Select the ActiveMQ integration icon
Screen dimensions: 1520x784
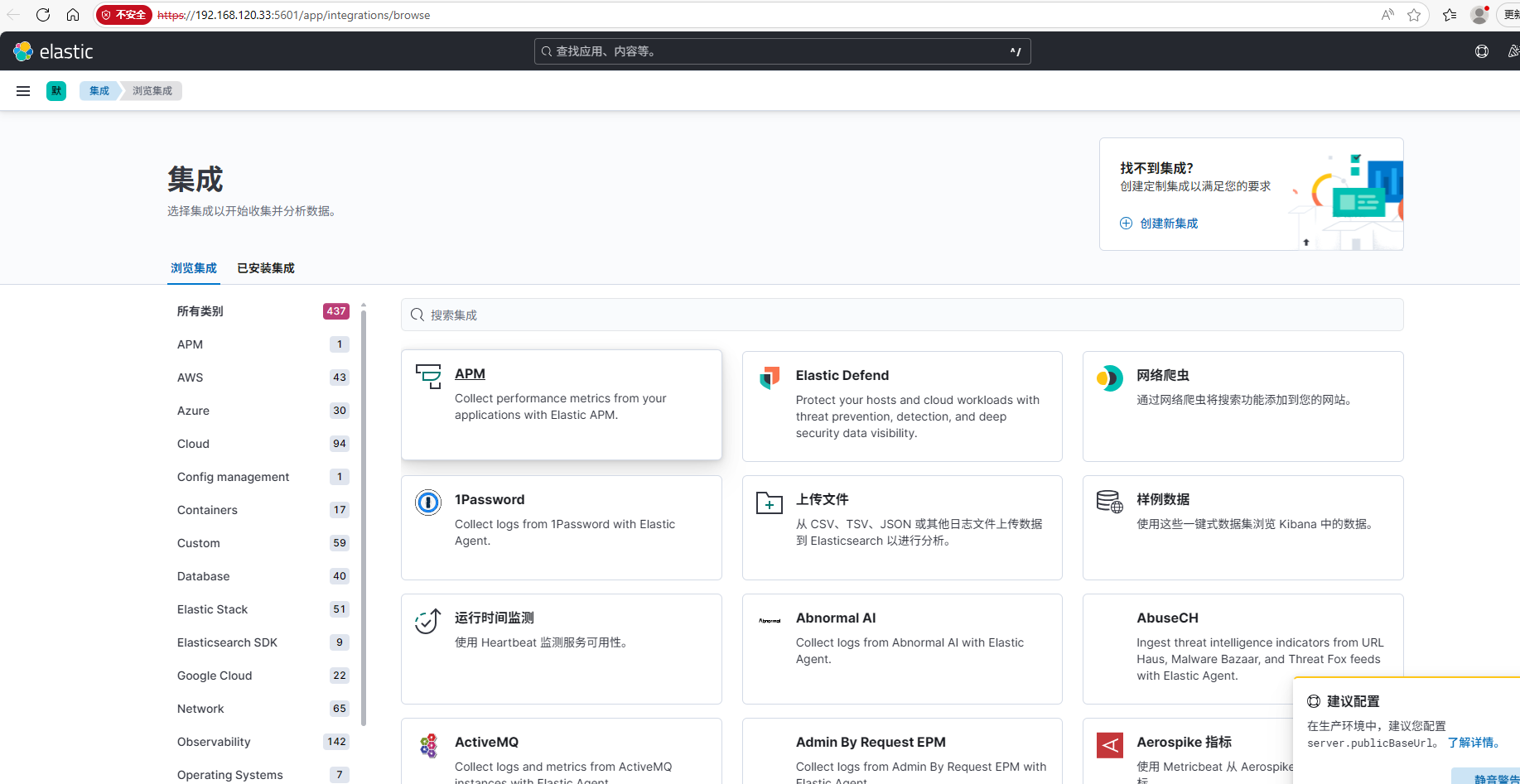pyautogui.click(x=428, y=745)
